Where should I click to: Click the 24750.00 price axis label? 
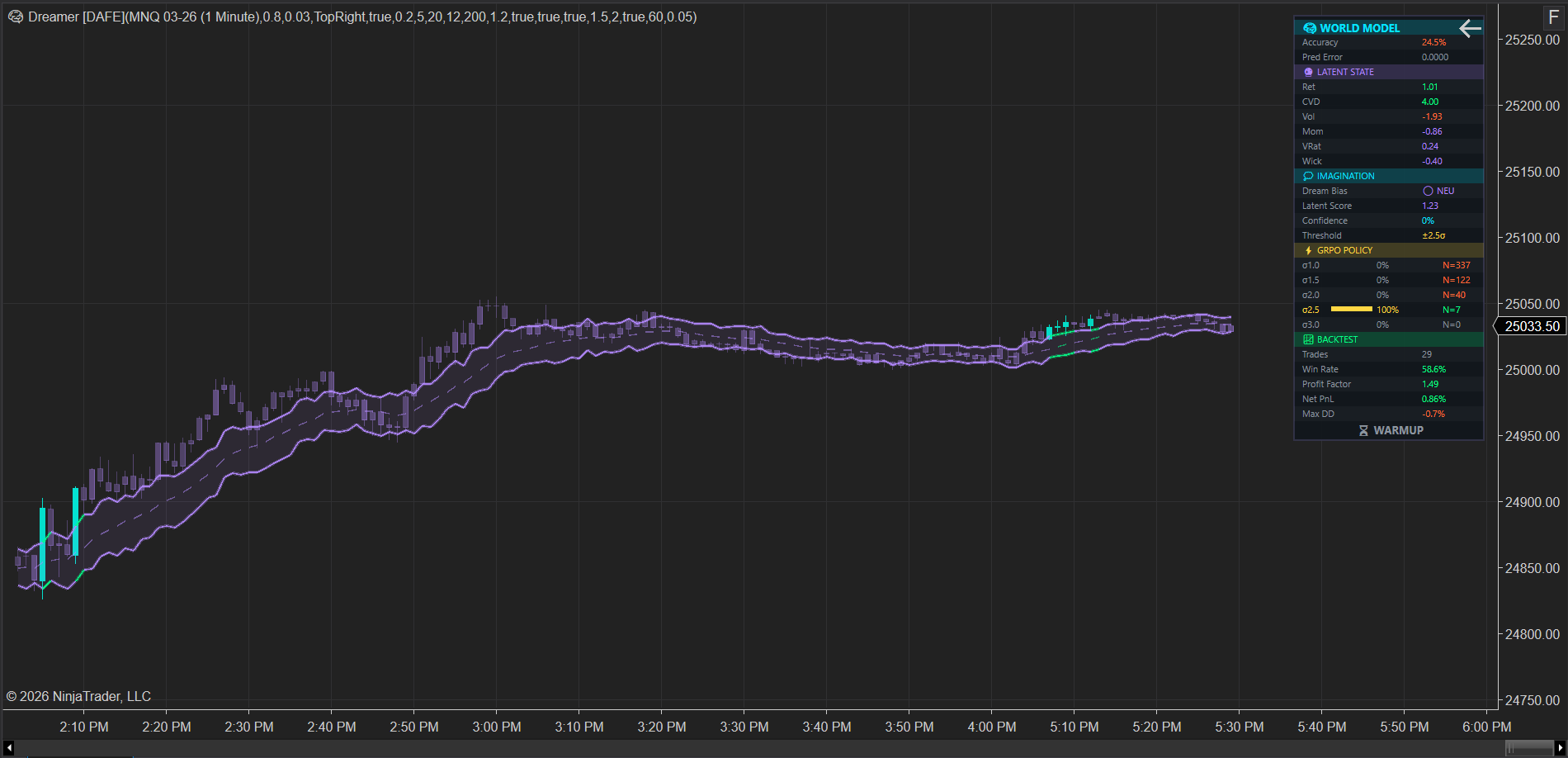[1533, 700]
